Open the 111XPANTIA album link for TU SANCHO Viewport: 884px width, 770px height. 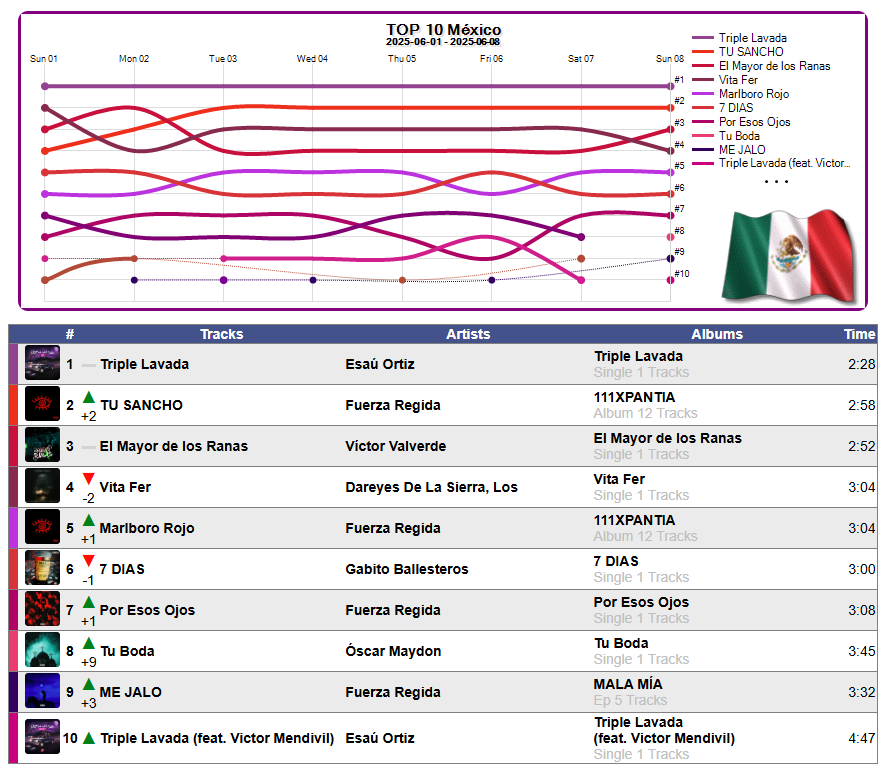(634, 397)
